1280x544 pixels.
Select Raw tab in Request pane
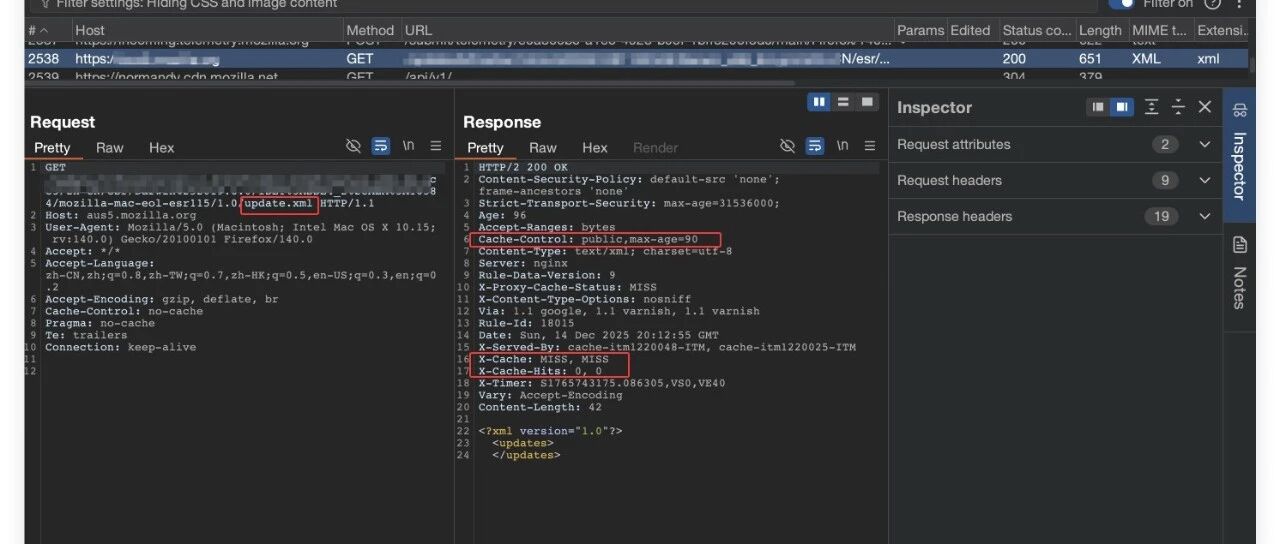pyautogui.click(x=110, y=147)
